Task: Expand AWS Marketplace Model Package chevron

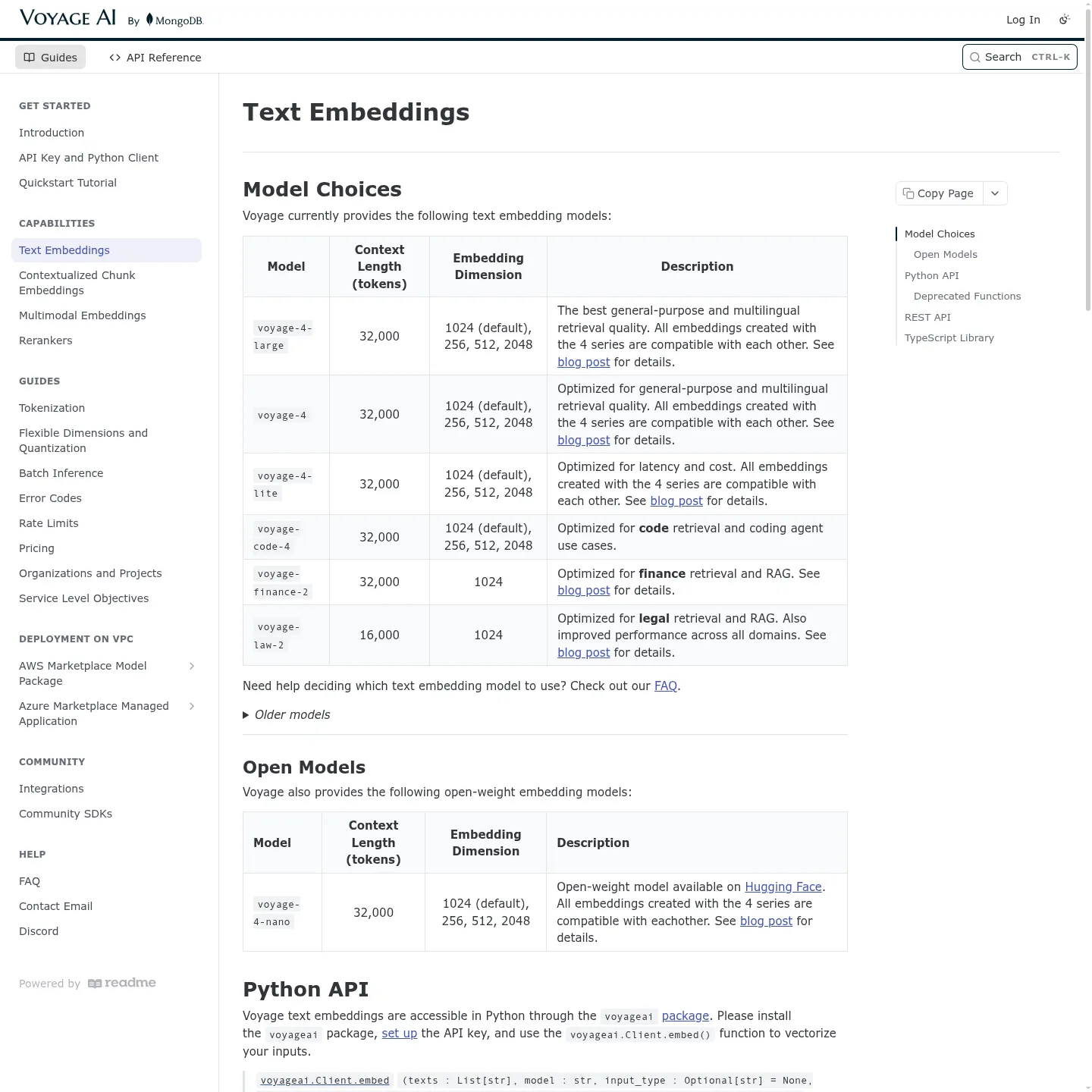Action: click(x=192, y=666)
